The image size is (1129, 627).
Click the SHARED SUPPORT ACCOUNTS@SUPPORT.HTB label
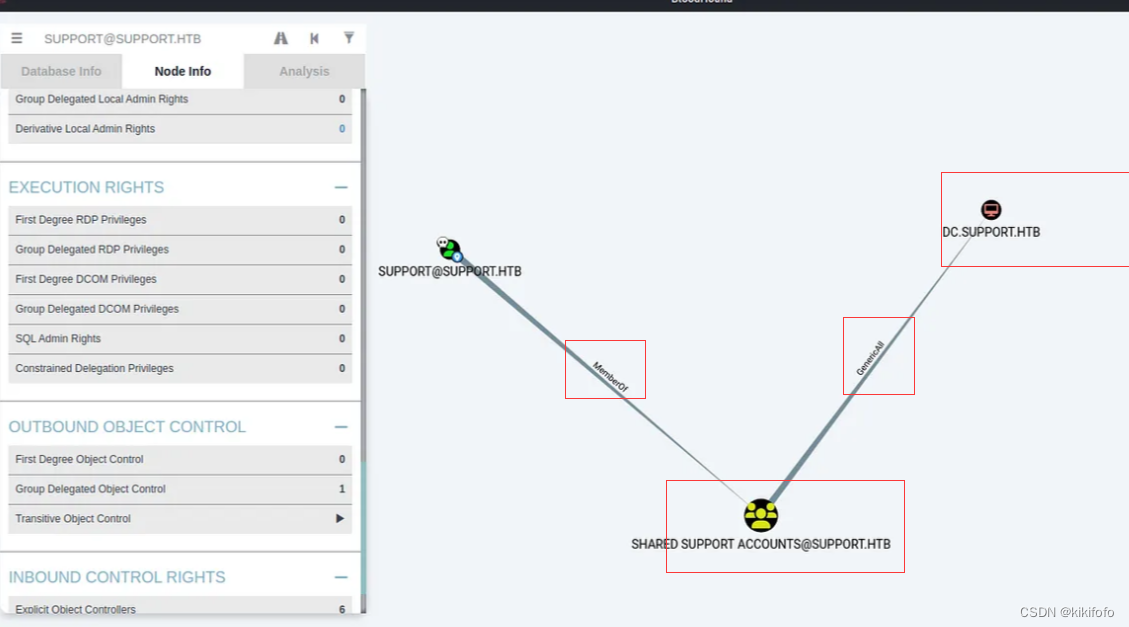(760, 544)
